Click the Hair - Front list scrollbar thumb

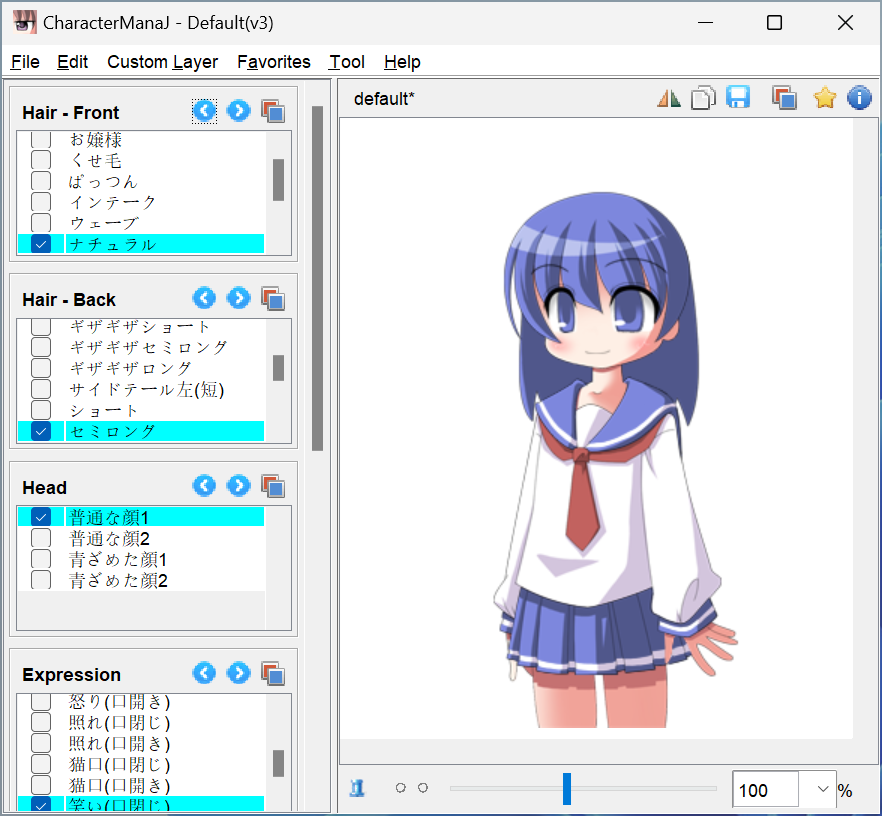pyautogui.click(x=278, y=179)
